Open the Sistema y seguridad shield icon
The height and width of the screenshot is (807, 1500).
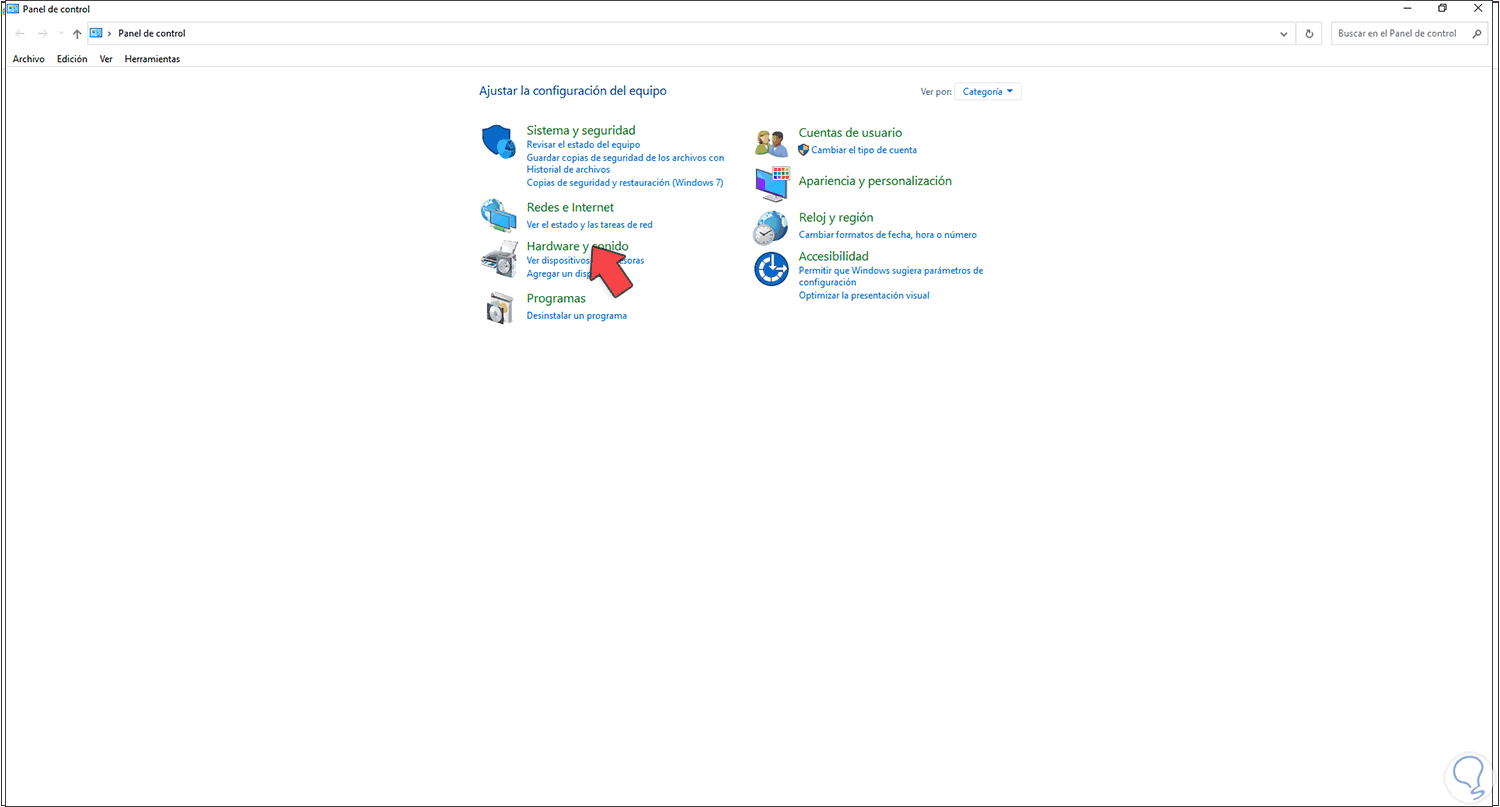coord(497,142)
